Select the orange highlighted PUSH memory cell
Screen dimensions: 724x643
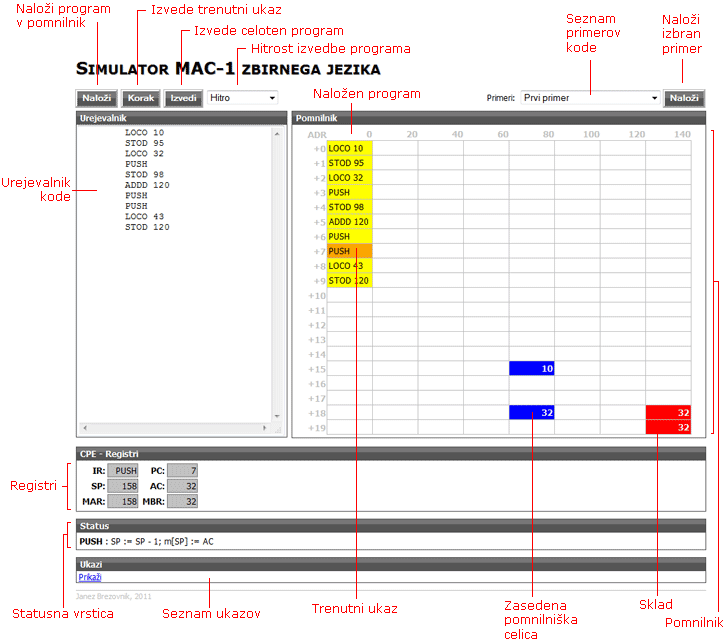coord(350,251)
